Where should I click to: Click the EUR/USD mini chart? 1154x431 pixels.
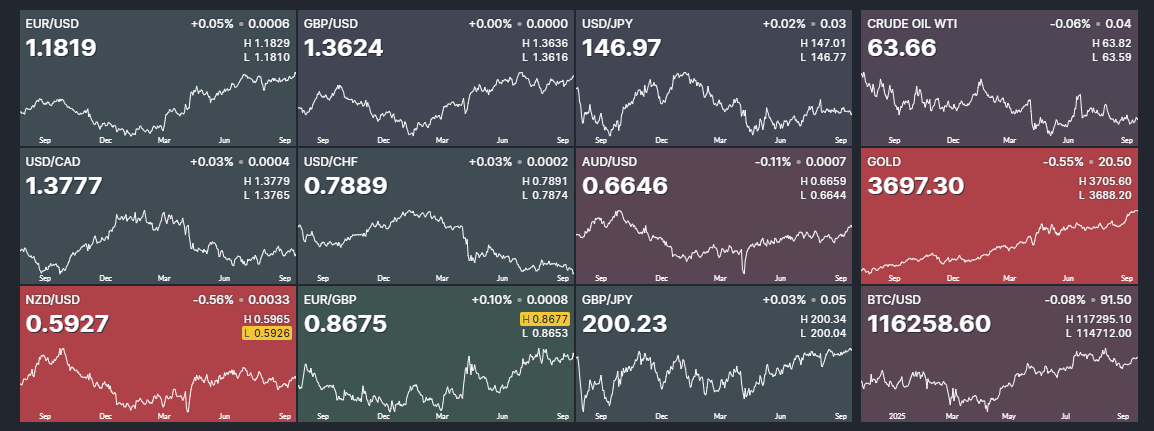click(158, 104)
